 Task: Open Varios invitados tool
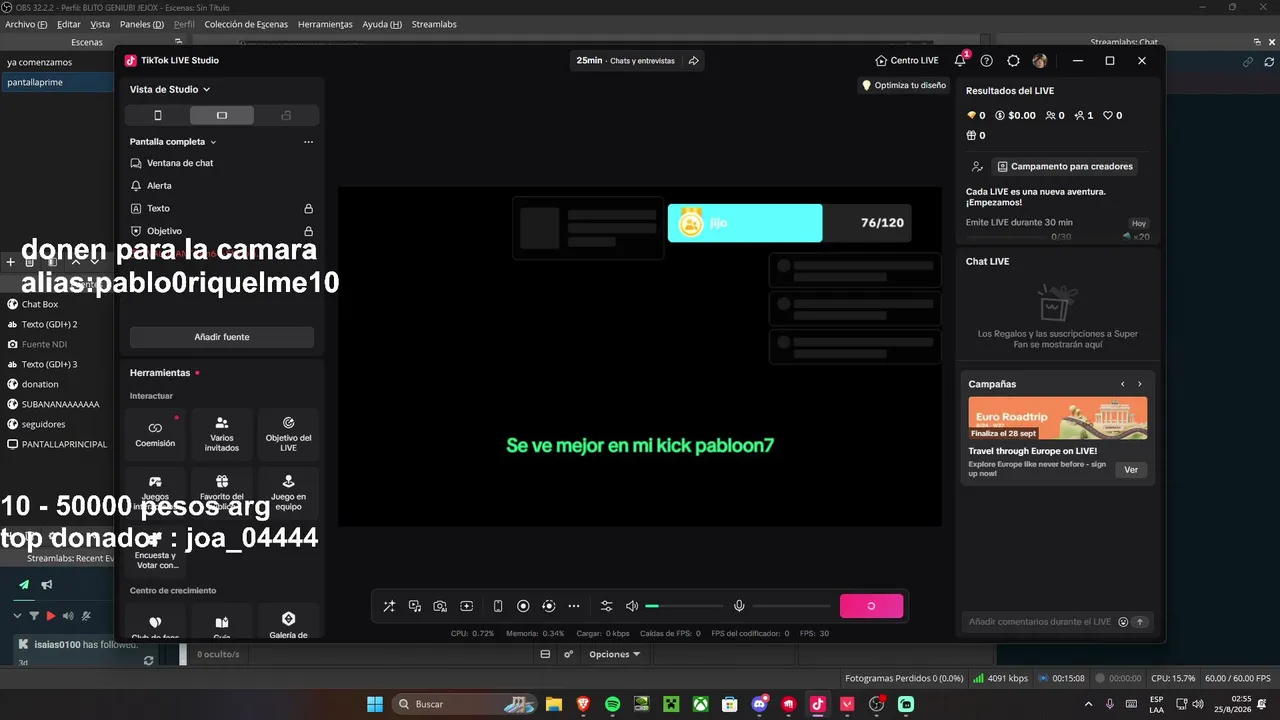click(x=222, y=434)
